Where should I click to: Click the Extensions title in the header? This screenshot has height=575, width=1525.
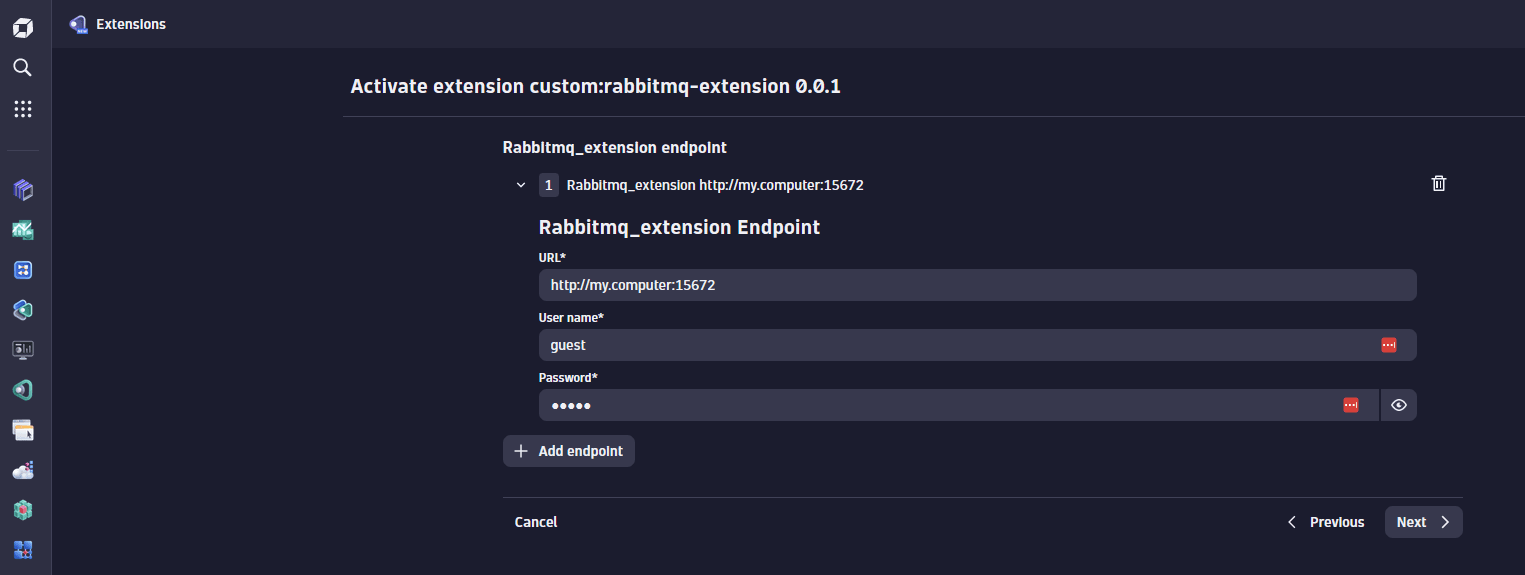click(131, 24)
